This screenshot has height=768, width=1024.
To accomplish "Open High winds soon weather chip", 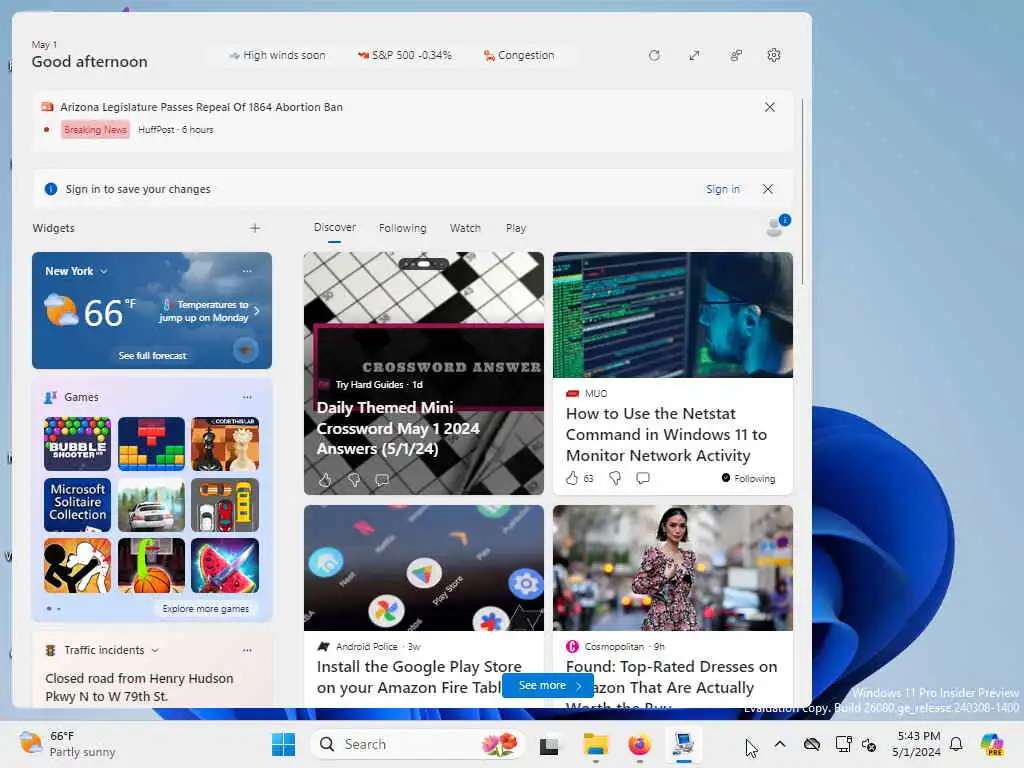I will pos(277,56).
